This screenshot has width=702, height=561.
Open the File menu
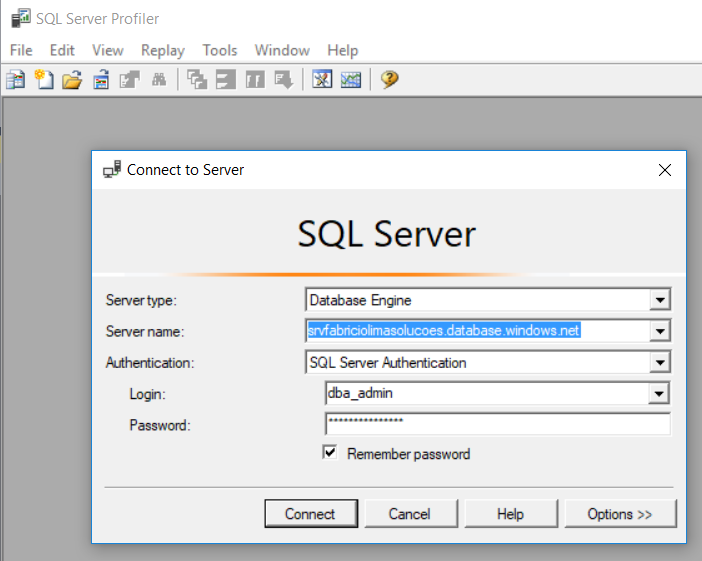[x=21, y=50]
